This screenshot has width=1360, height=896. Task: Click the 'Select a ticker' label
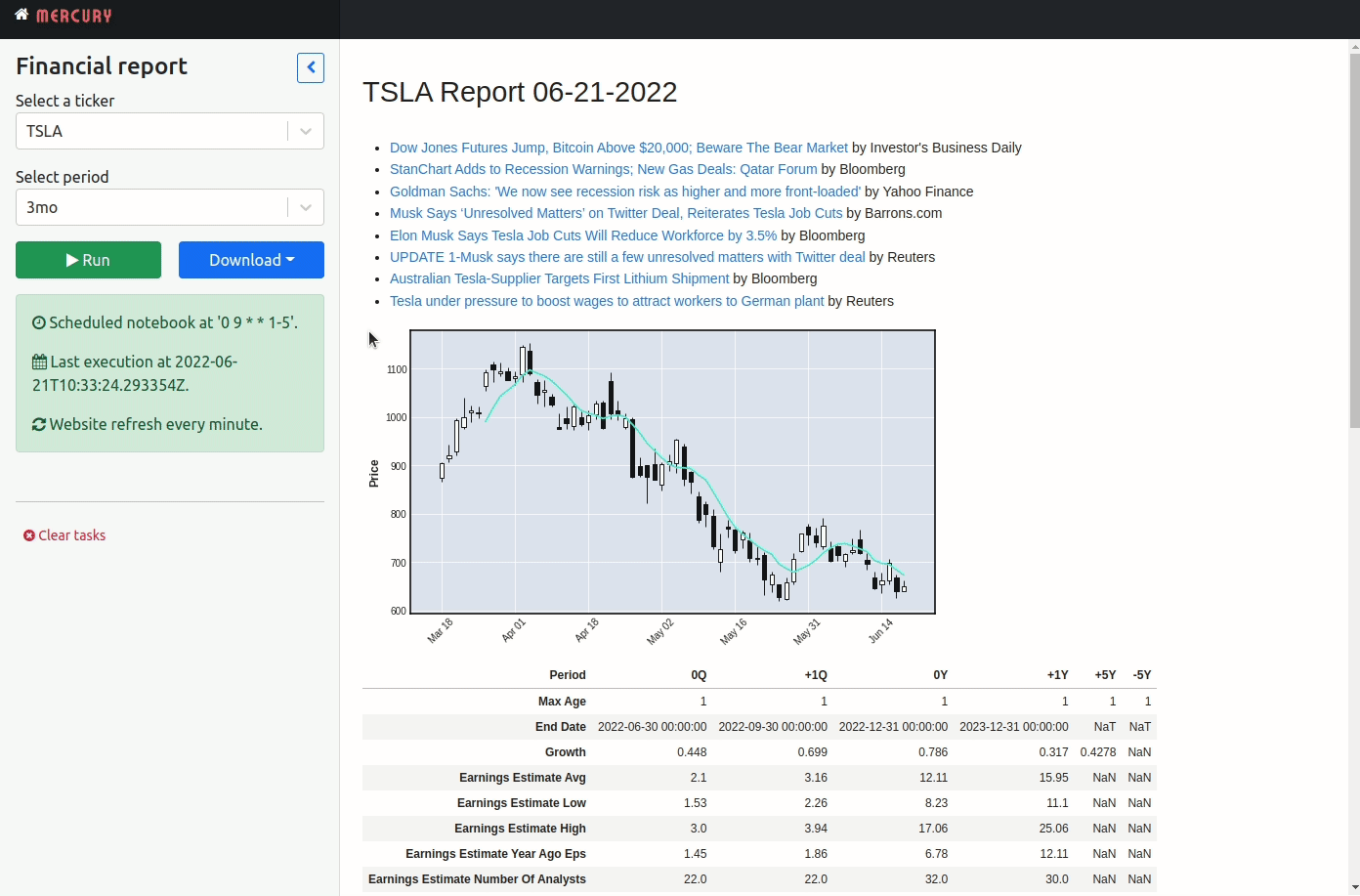(x=64, y=101)
